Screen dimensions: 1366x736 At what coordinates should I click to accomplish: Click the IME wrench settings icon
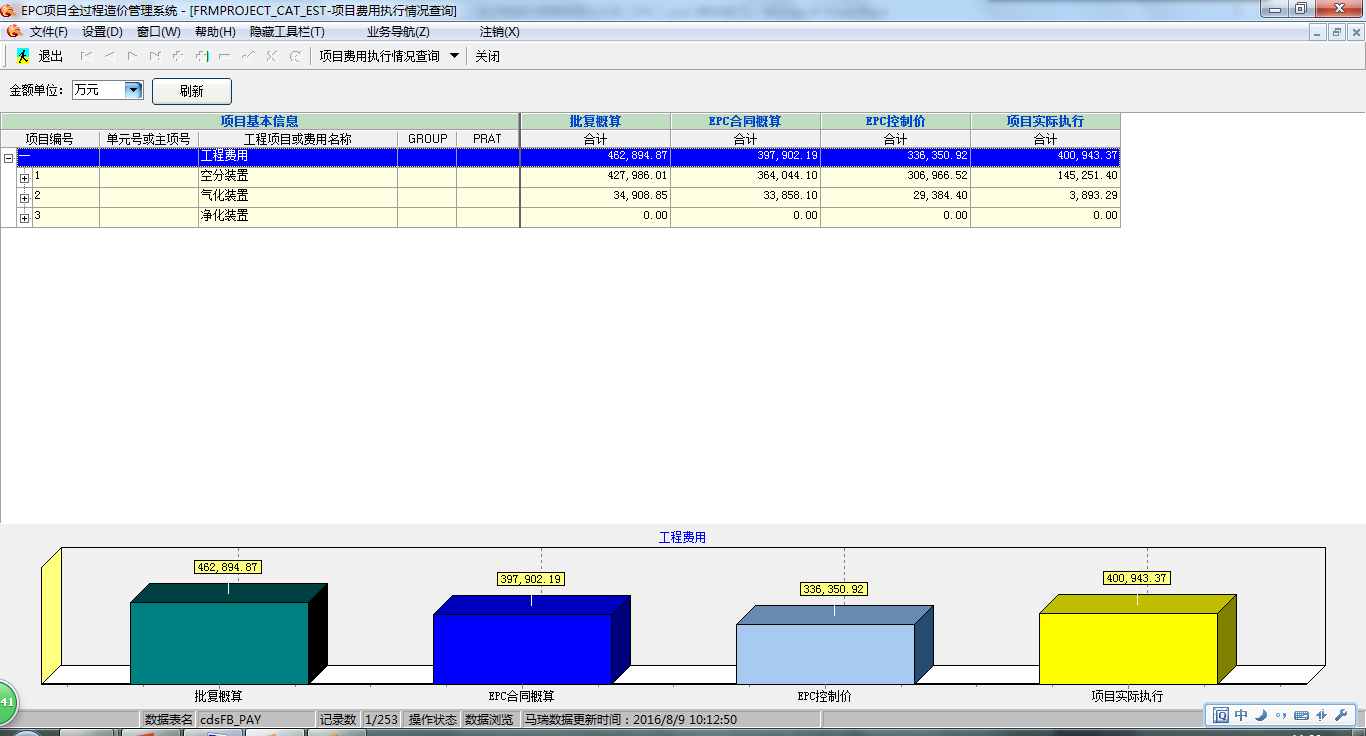click(x=1341, y=715)
